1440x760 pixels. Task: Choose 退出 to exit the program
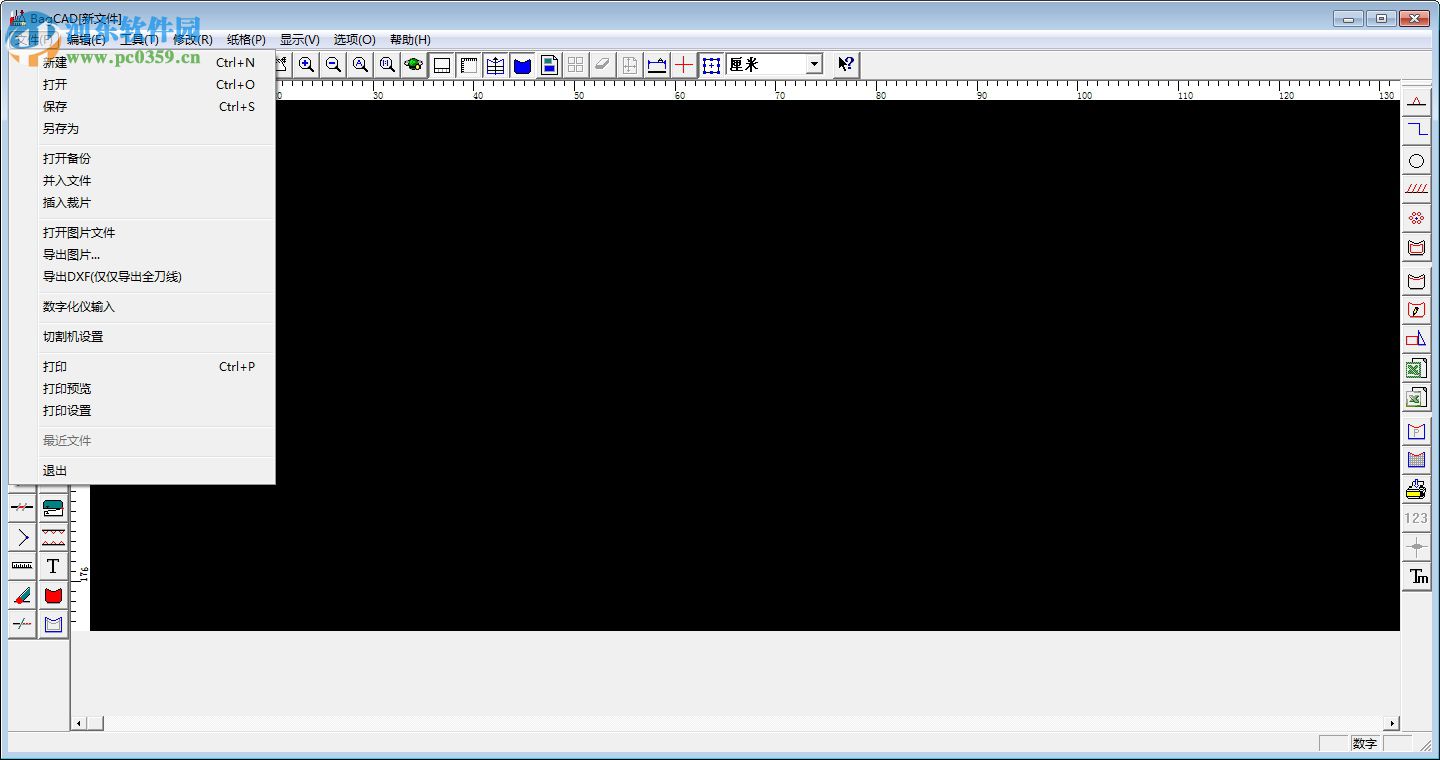pos(142,470)
